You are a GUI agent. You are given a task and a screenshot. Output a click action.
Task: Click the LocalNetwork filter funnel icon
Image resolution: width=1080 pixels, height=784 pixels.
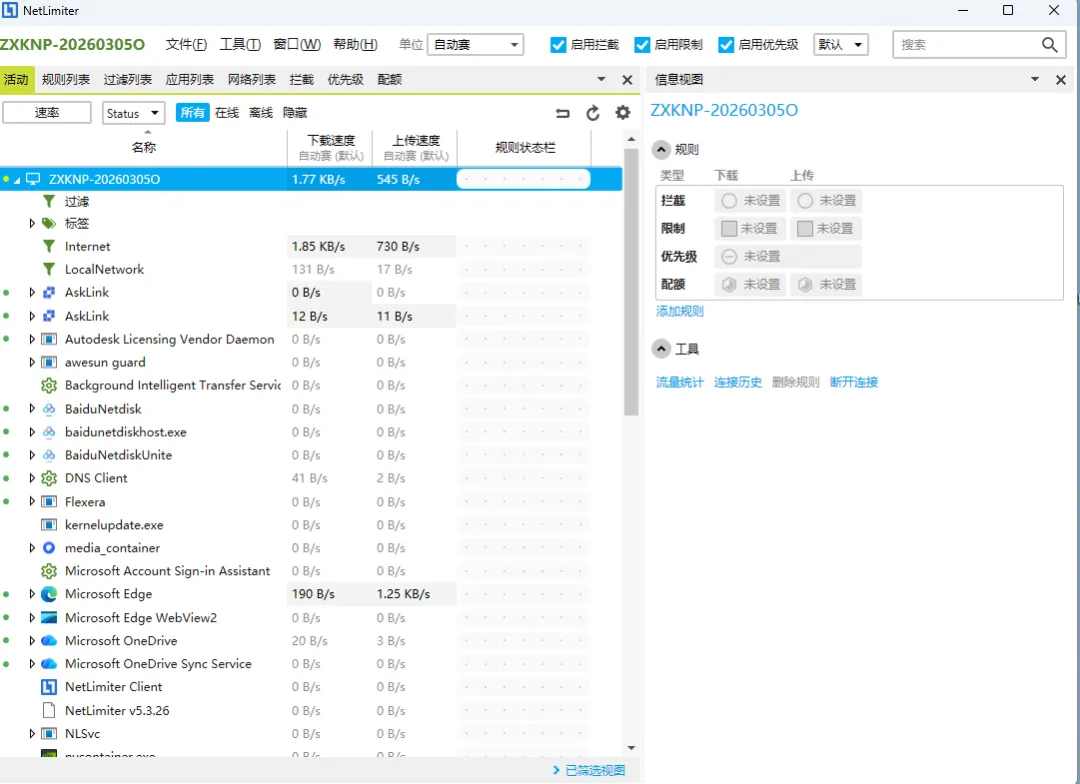tap(49, 269)
